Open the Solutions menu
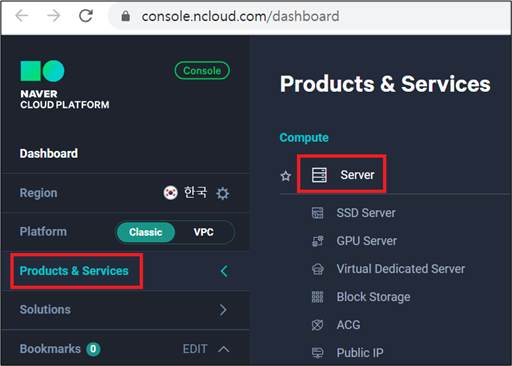Viewport: 512px width, 366px height. click(x=45, y=310)
